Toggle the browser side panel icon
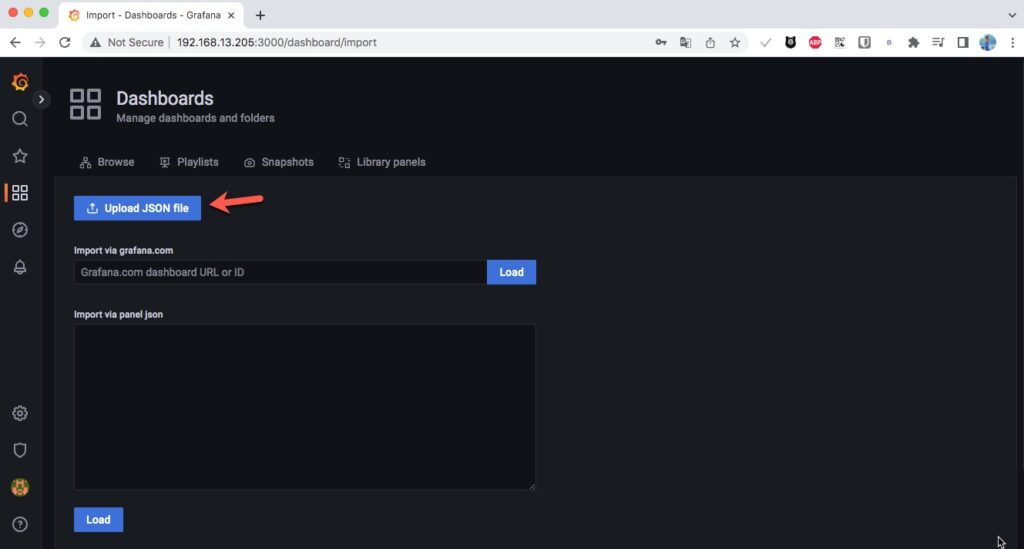Viewport: 1024px width, 549px height. click(963, 42)
